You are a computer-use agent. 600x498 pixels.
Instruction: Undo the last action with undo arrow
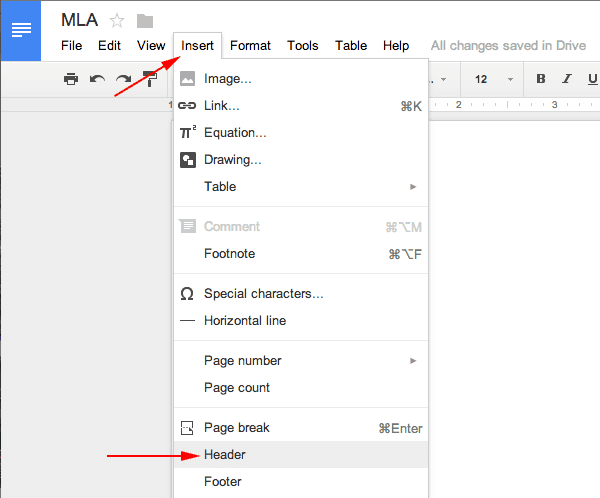(x=97, y=79)
